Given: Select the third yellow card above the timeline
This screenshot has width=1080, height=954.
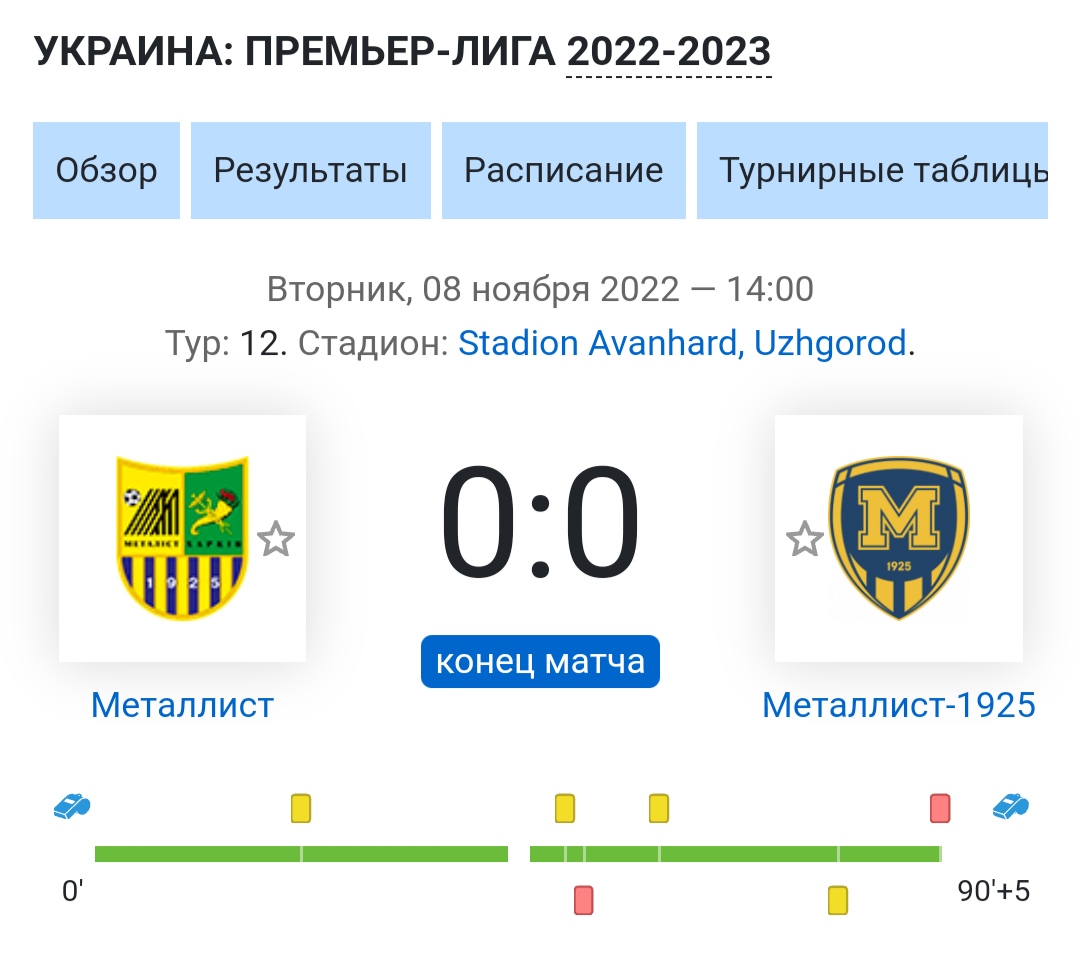Looking at the screenshot, I should tap(658, 808).
